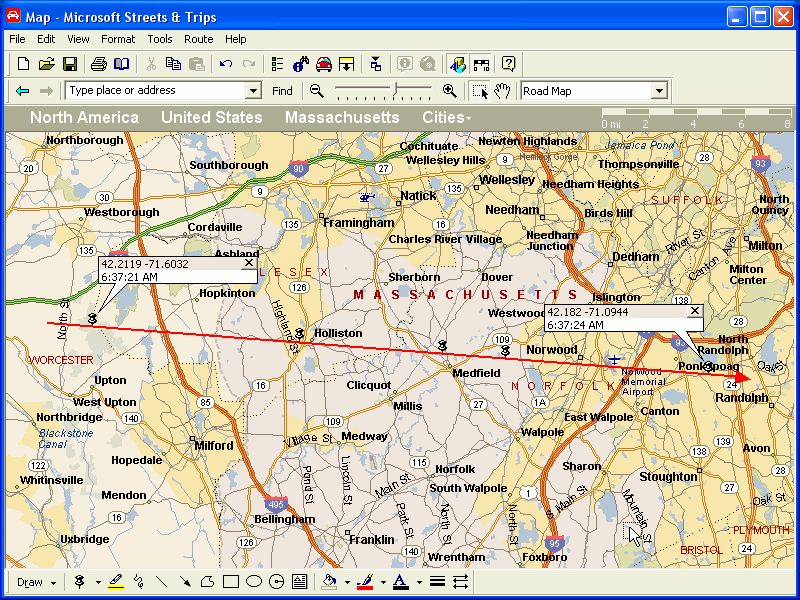
Task: Open the help question mark icon
Action: (508, 64)
